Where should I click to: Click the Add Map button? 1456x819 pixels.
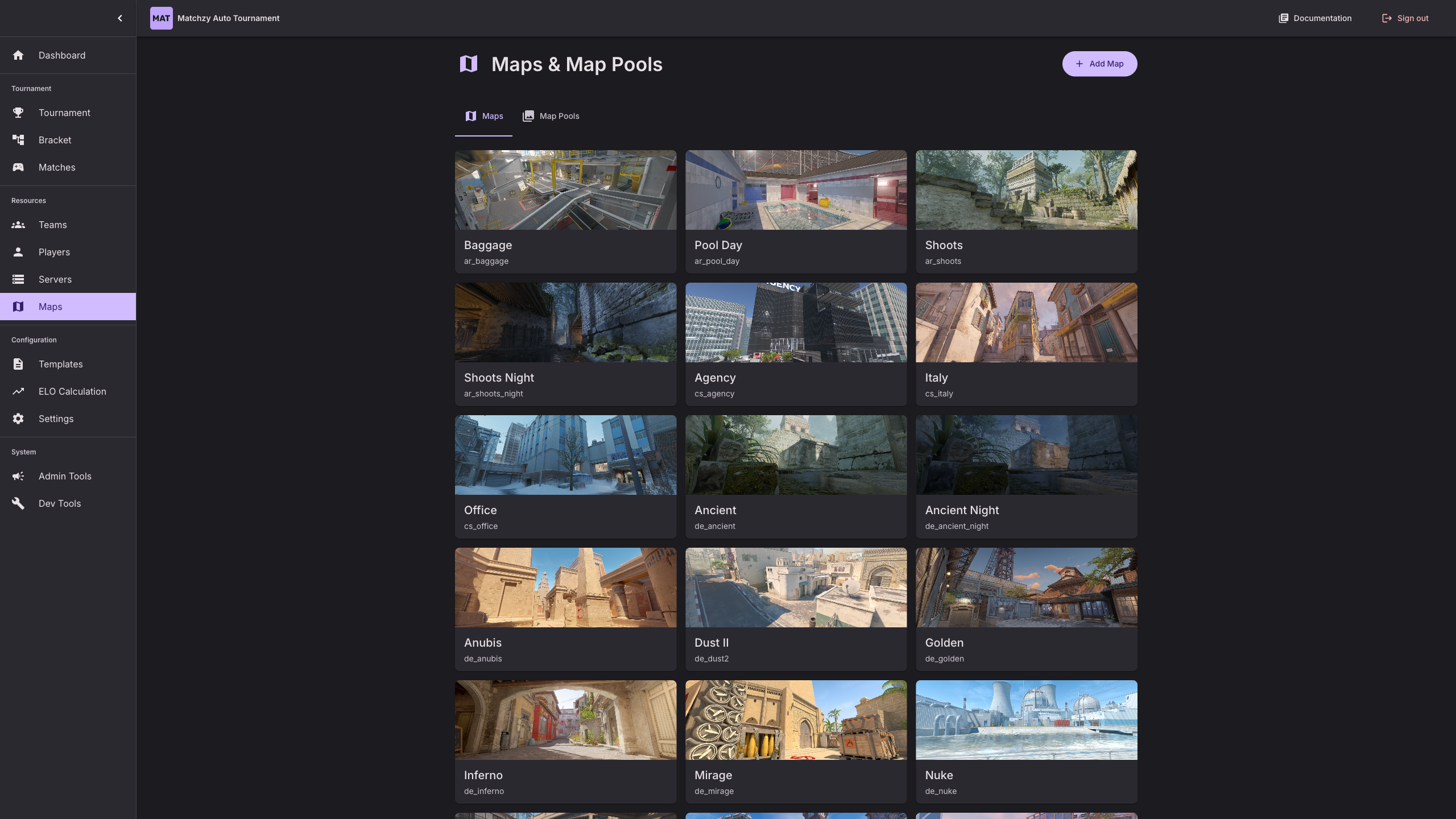pos(1099,64)
